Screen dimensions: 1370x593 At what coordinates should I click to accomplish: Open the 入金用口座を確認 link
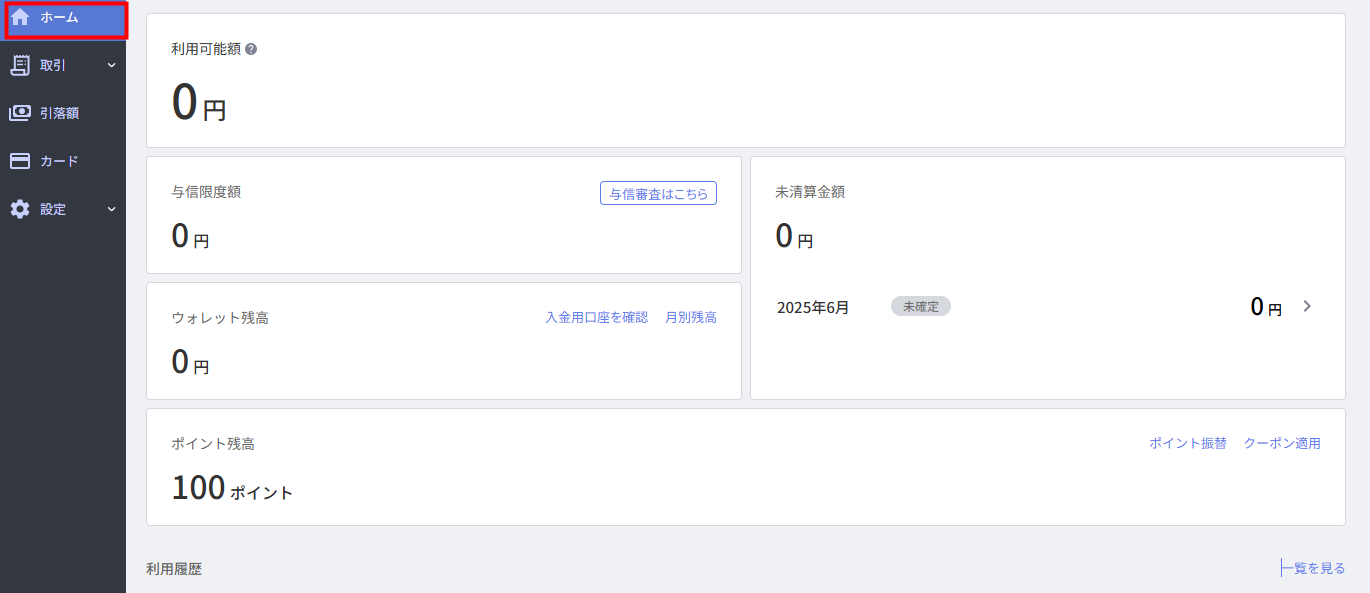click(x=597, y=318)
